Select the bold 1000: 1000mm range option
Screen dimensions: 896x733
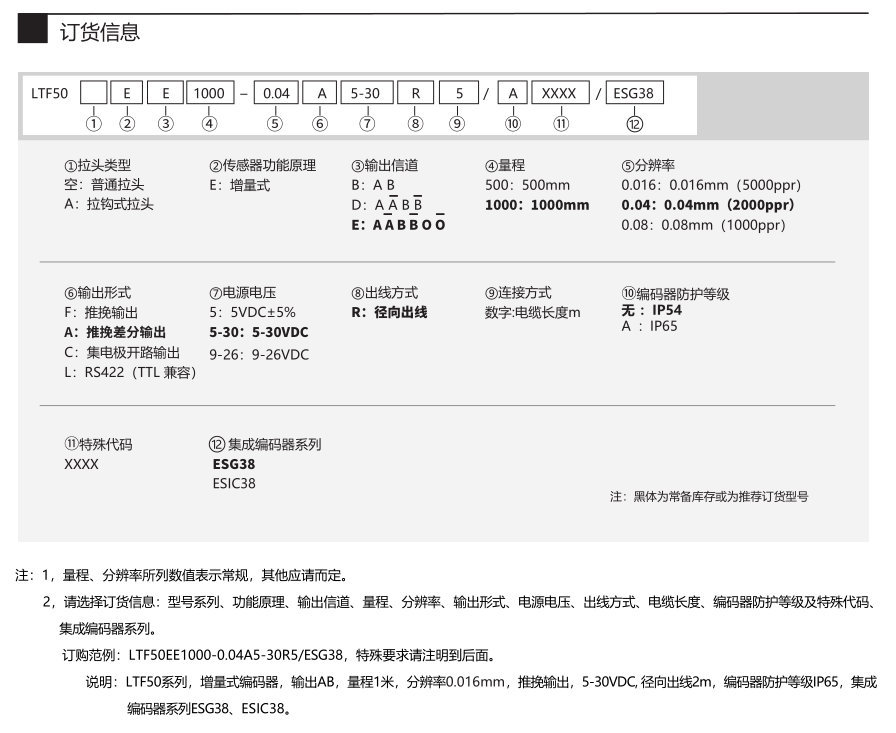click(537, 205)
